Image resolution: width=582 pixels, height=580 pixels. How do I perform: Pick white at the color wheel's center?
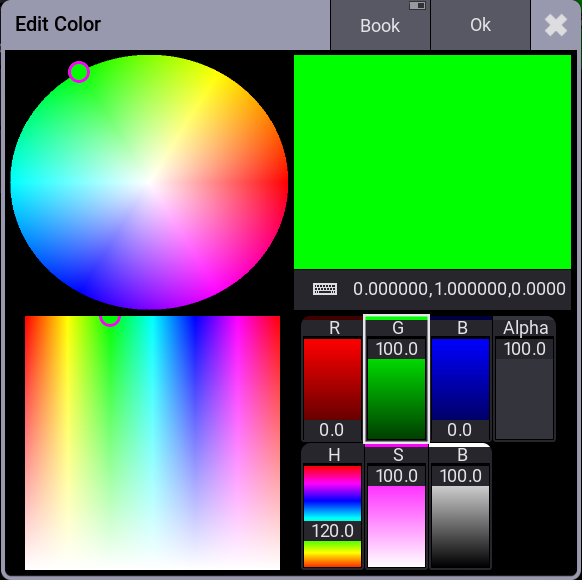click(149, 182)
